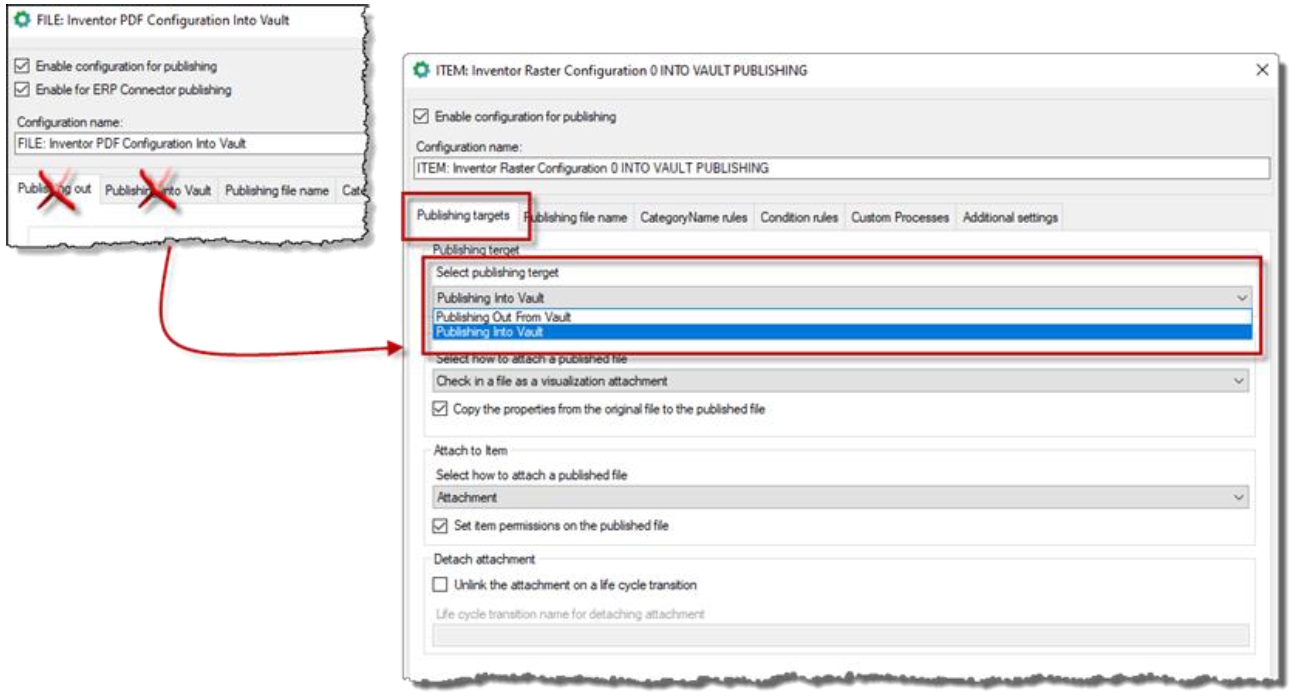Switch to the Additional settings tab
1293x697 pixels.
click(1010, 218)
